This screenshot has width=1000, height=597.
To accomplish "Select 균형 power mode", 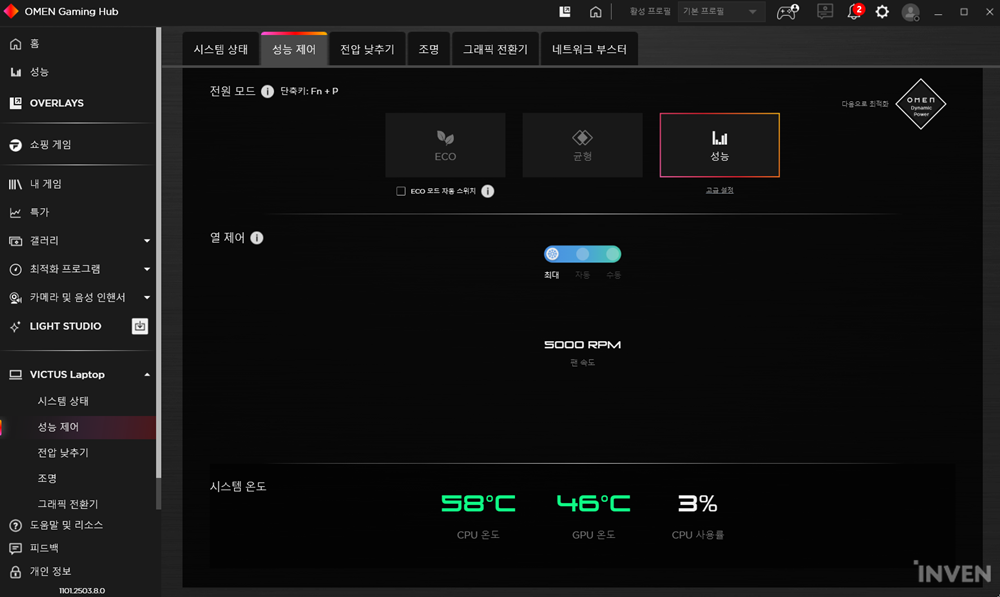I will [582, 145].
